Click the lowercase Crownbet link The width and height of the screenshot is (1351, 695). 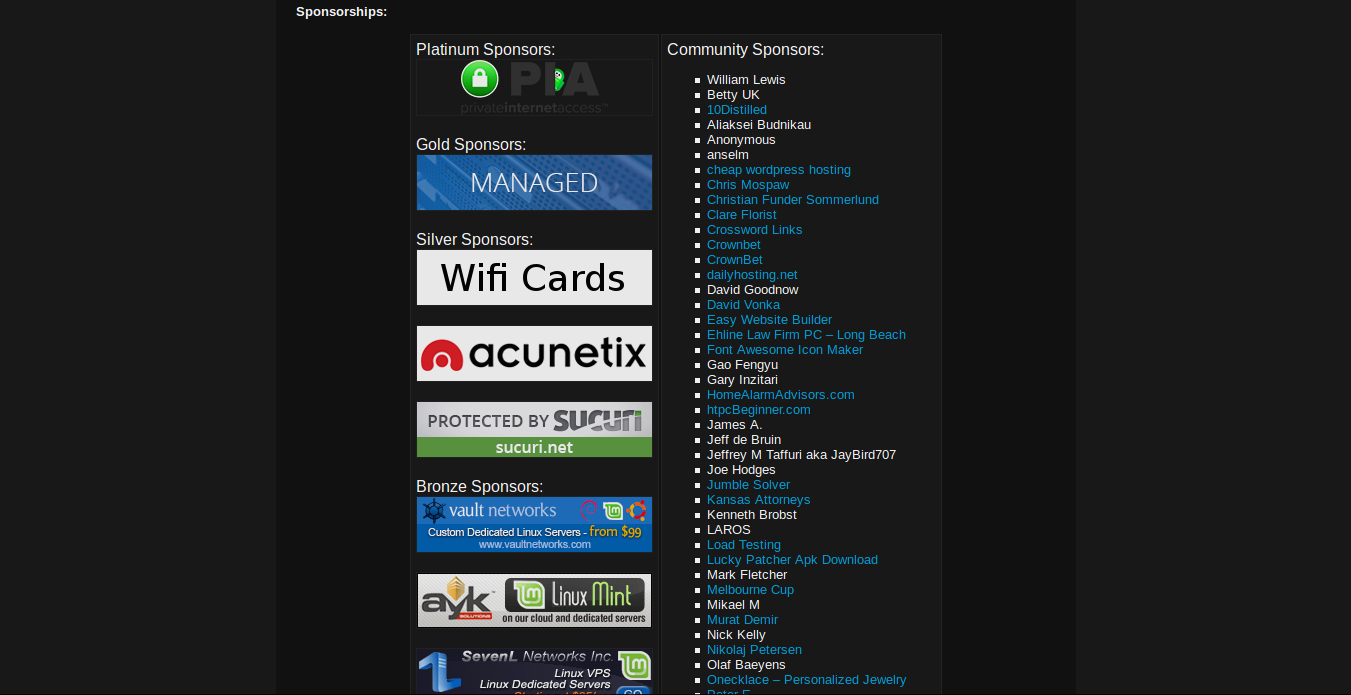click(734, 245)
